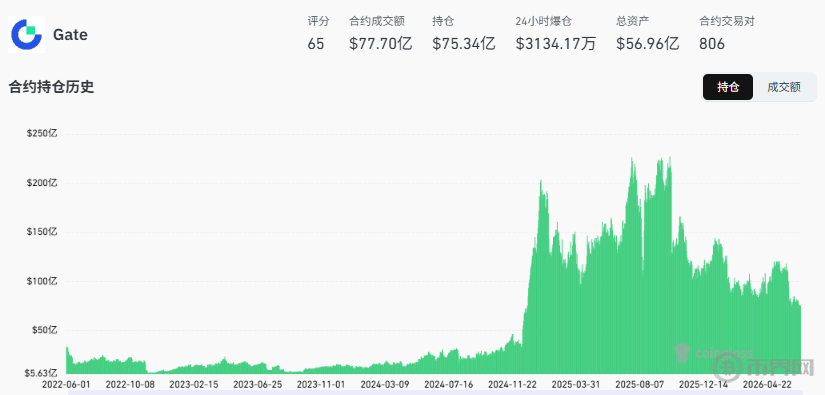Click the 24小时爆仓 label
The height and width of the screenshot is (395, 825).
tap(544, 22)
